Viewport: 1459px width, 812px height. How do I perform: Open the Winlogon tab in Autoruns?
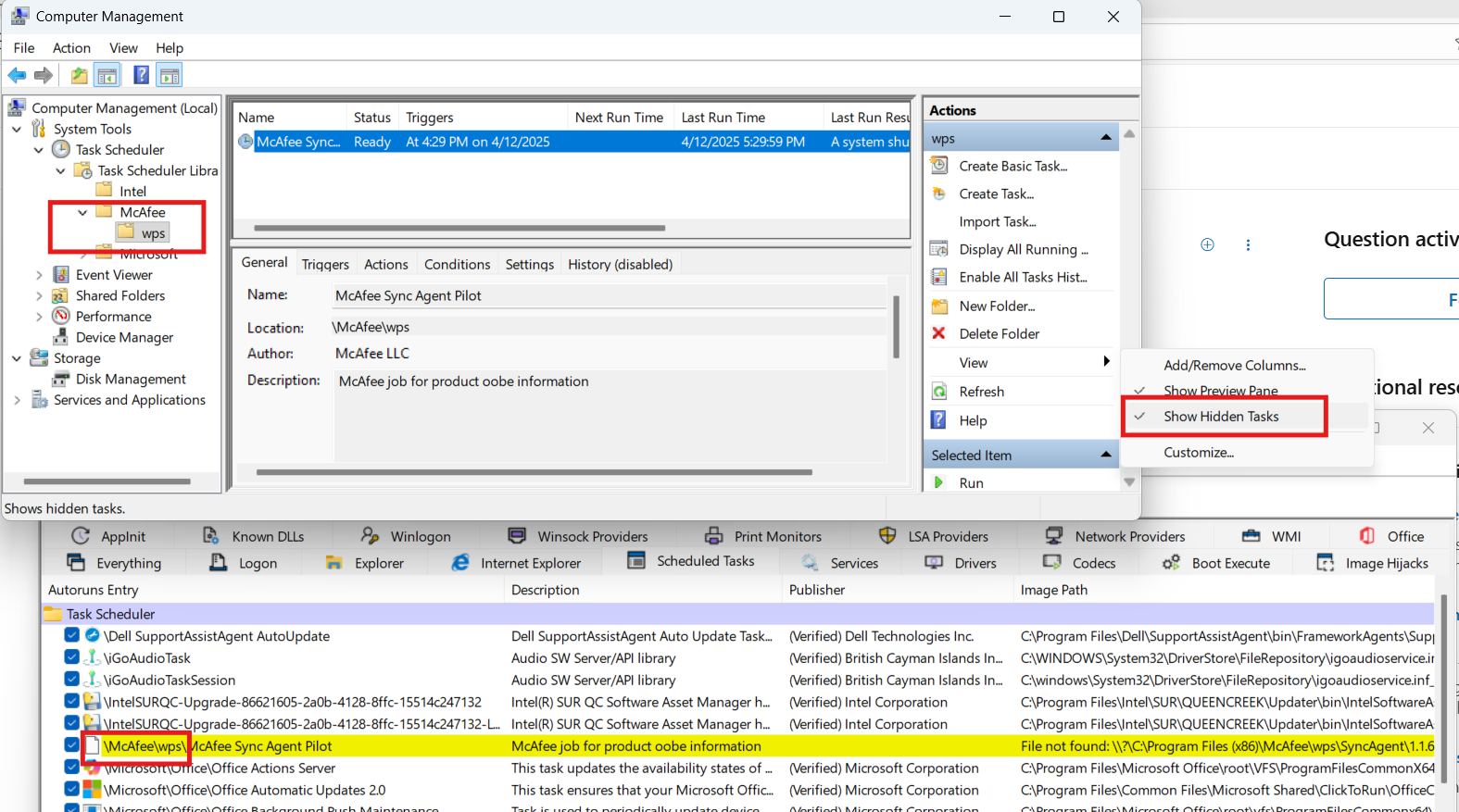pyautogui.click(x=406, y=536)
